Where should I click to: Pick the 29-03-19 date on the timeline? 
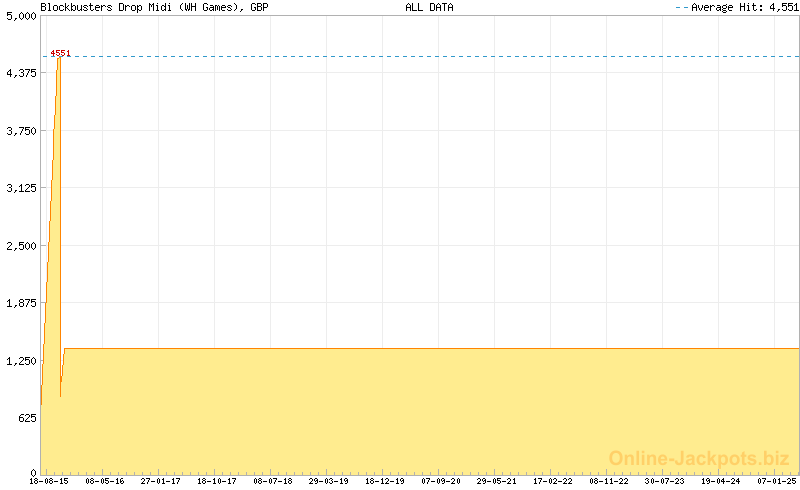329,482
